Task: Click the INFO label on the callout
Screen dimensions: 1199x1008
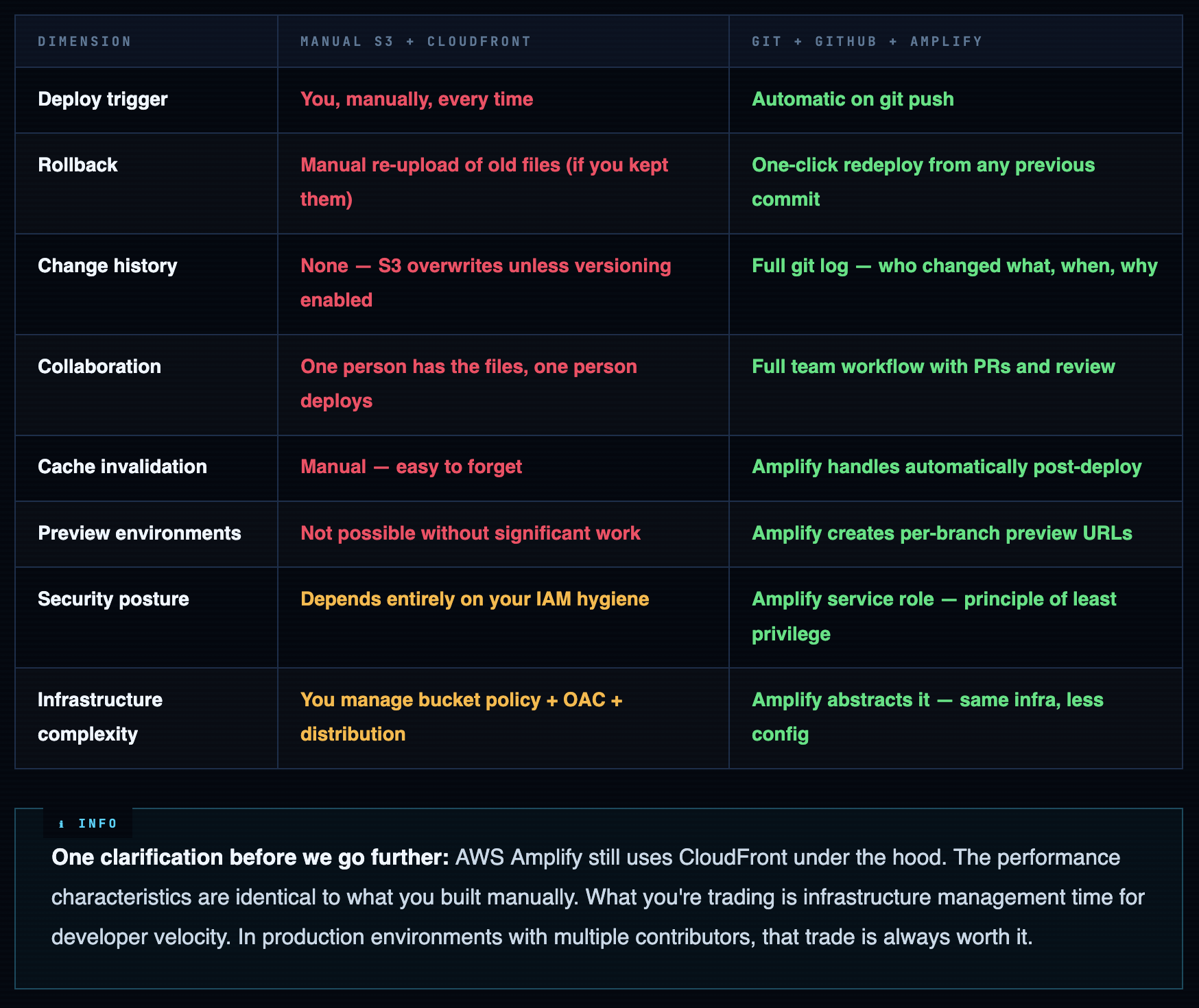Action: (97, 824)
